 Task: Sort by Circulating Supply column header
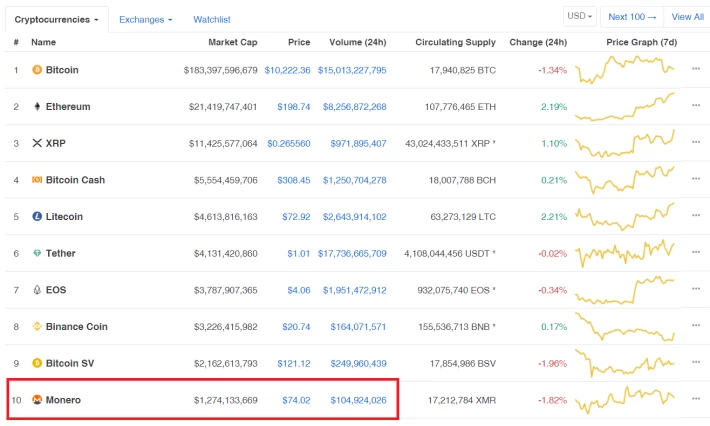click(x=456, y=42)
